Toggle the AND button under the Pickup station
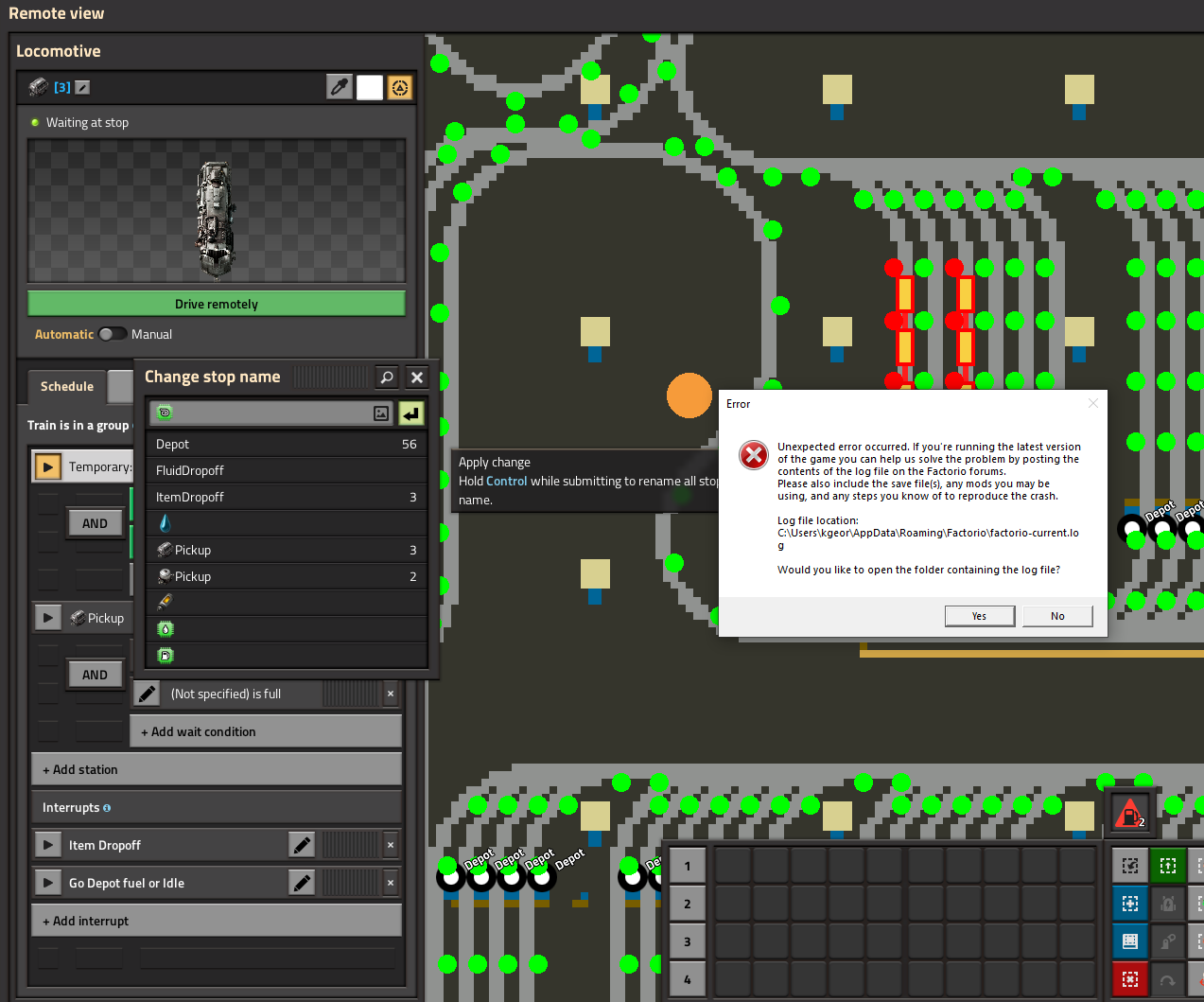Image resolution: width=1204 pixels, height=1002 pixels. pos(95,675)
